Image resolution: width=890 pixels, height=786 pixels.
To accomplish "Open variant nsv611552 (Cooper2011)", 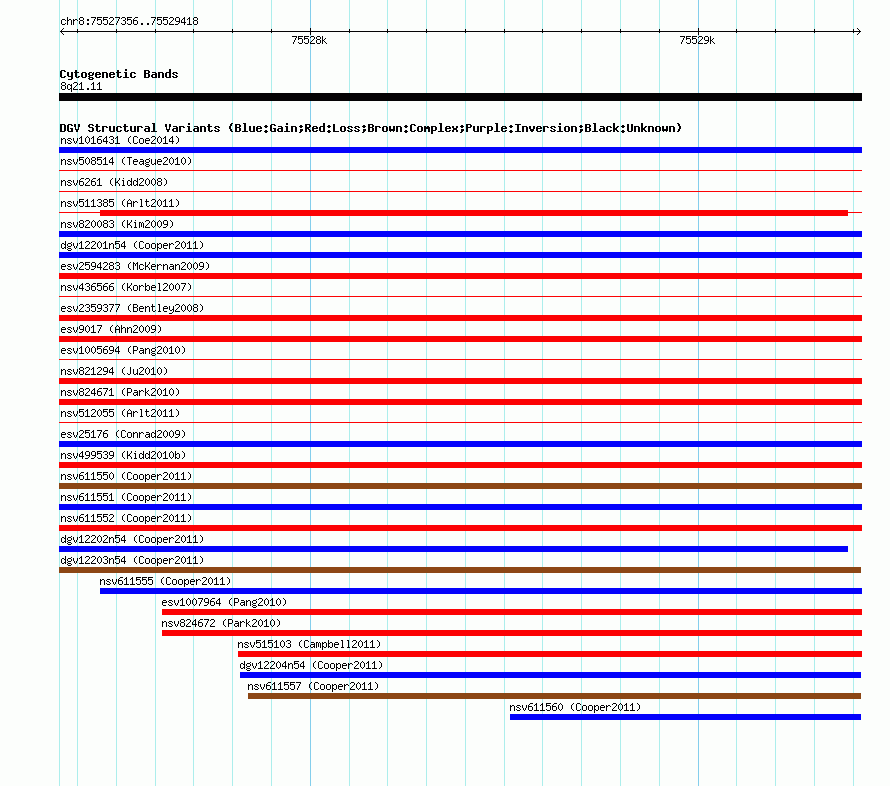I will pos(126,518).
